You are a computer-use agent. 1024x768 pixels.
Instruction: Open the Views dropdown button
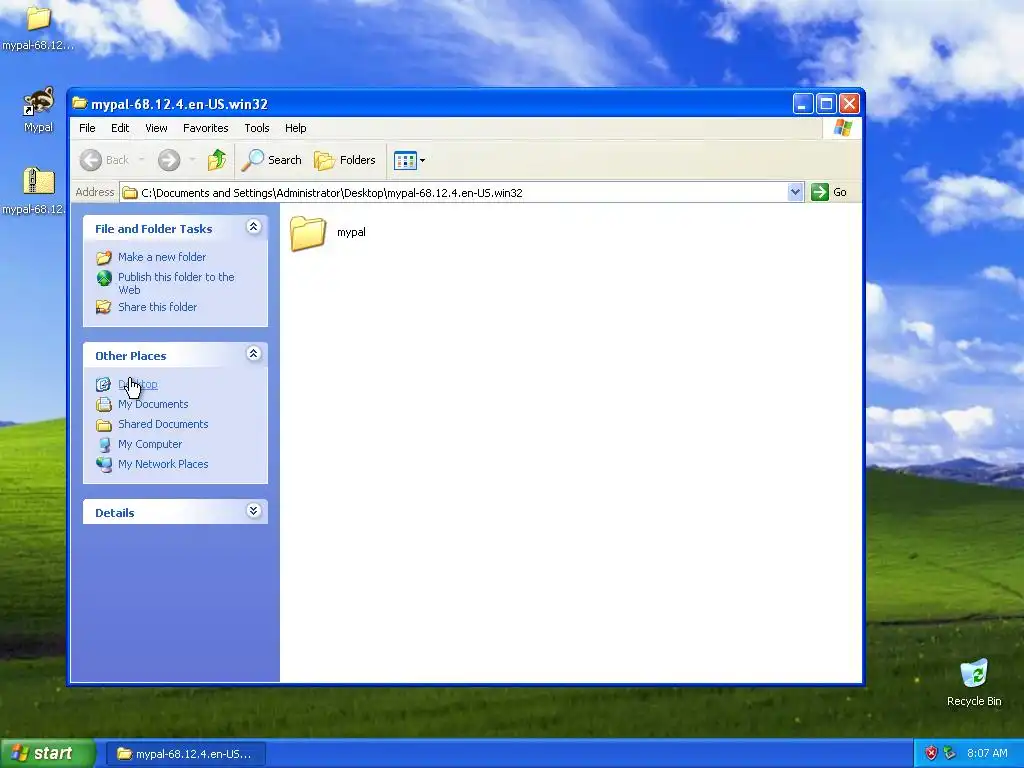point(409,160)
